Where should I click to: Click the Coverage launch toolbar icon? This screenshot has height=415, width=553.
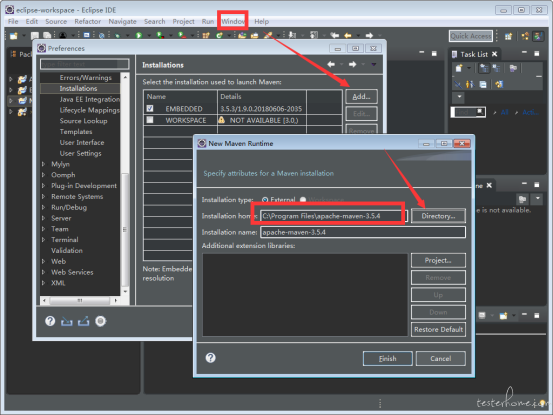160,35
